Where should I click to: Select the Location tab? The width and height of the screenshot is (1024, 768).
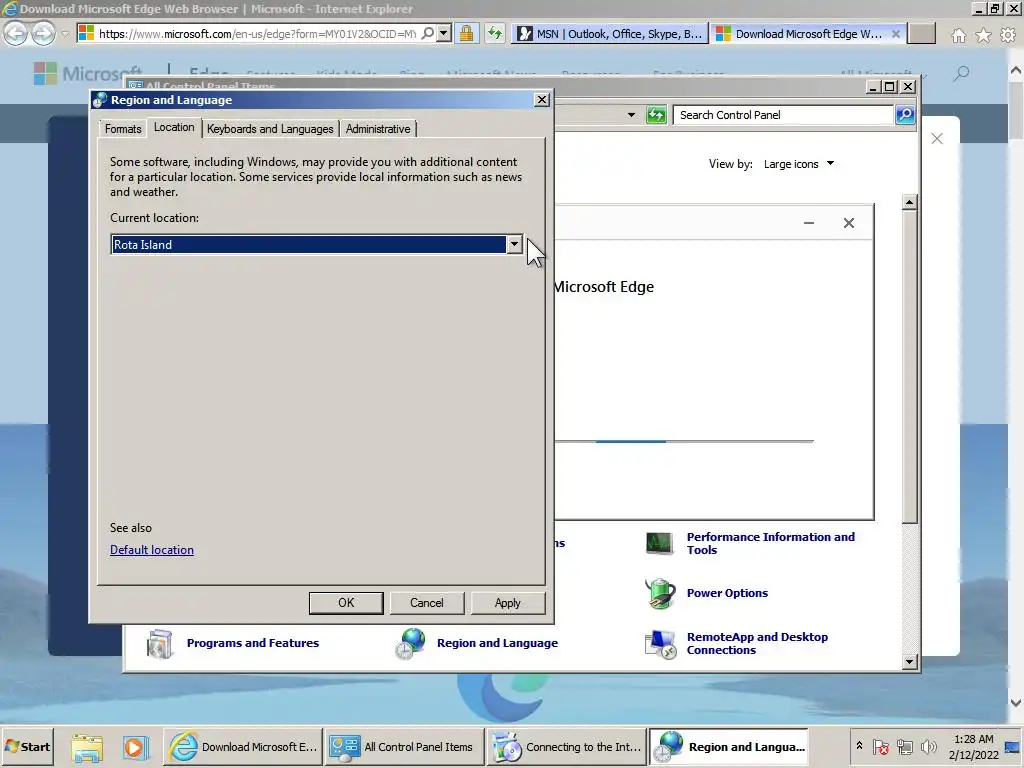(174, 127)
